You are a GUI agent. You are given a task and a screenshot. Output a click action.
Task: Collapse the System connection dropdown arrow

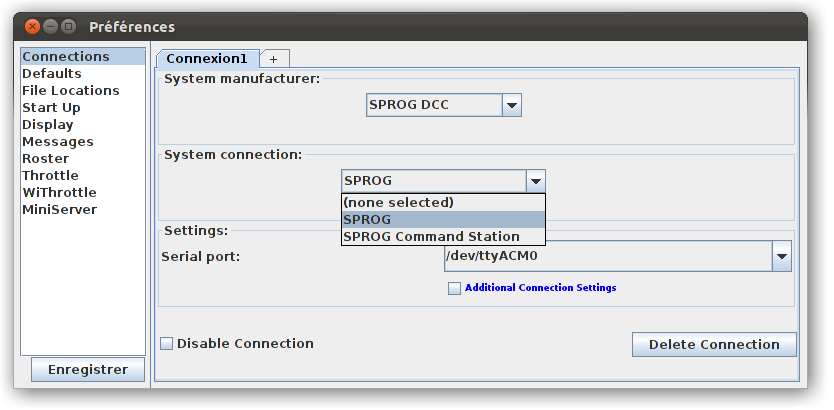536,181
